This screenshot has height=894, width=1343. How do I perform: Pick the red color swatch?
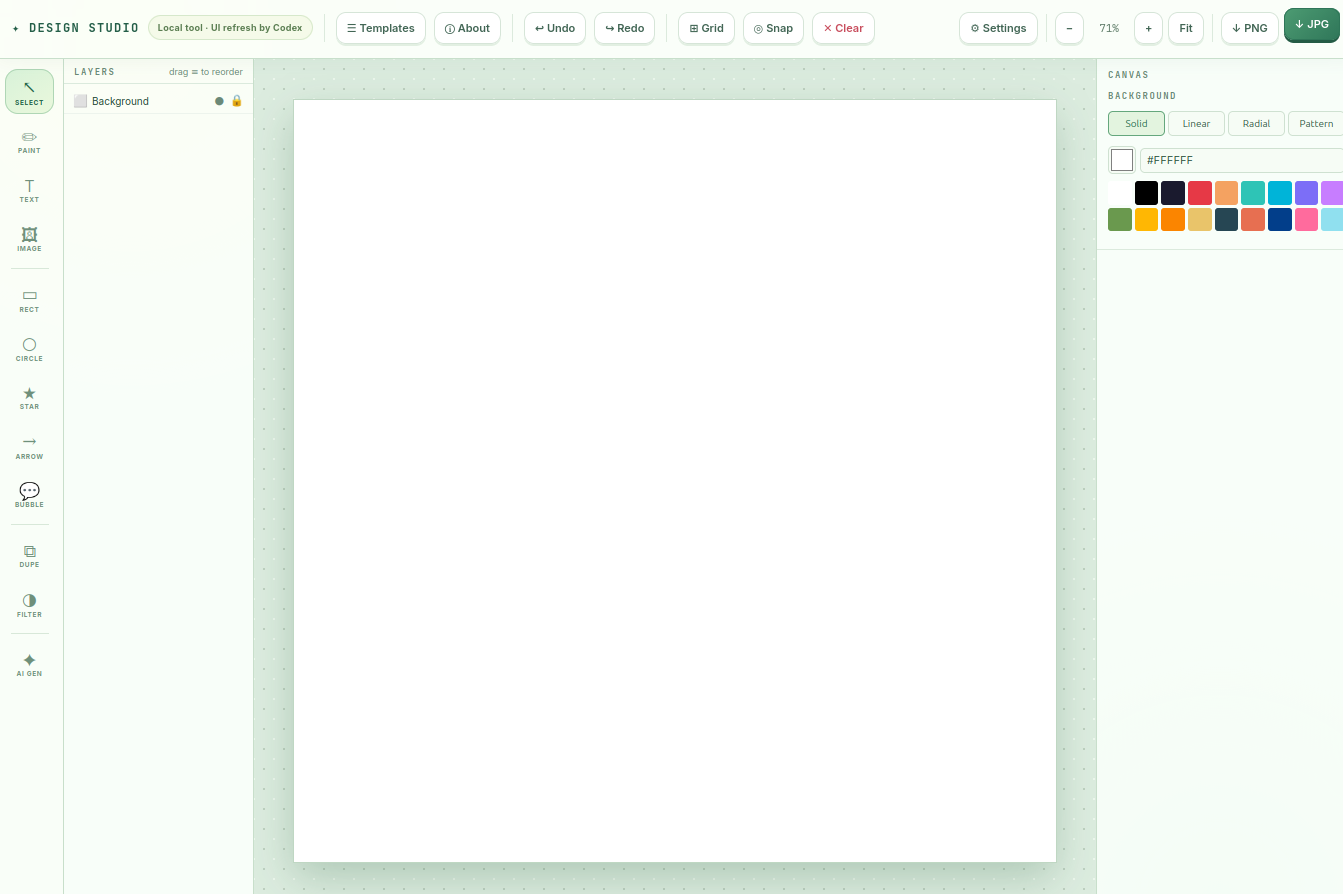1200,193
